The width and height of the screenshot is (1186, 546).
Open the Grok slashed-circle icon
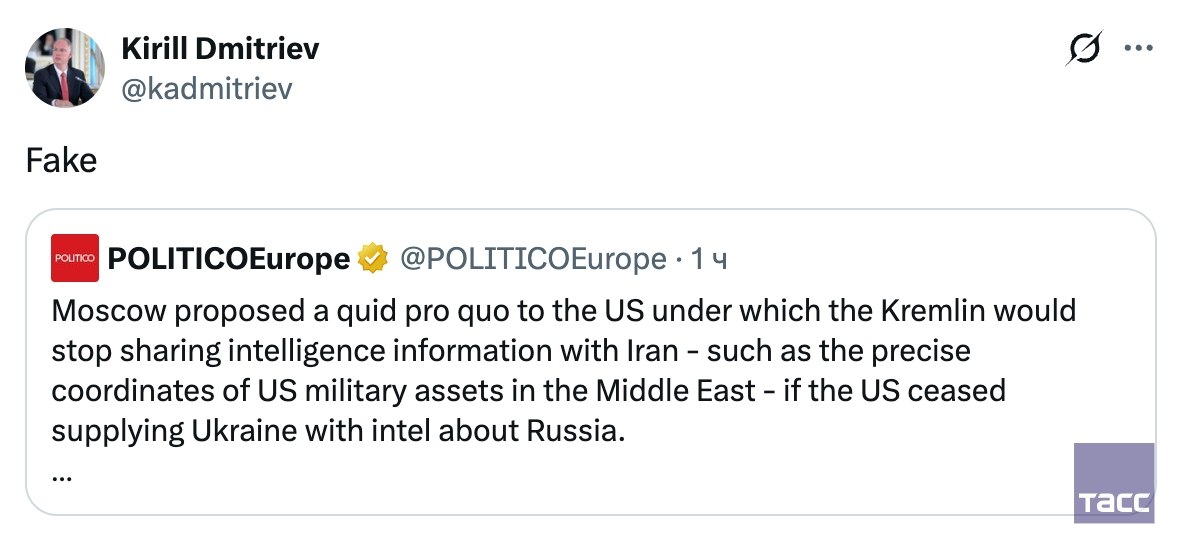1084,48
